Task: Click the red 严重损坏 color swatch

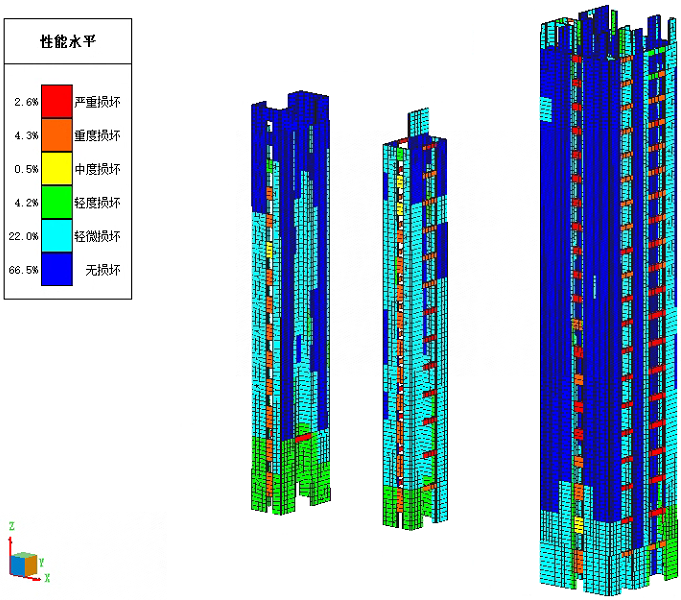Action: (56, 102)
